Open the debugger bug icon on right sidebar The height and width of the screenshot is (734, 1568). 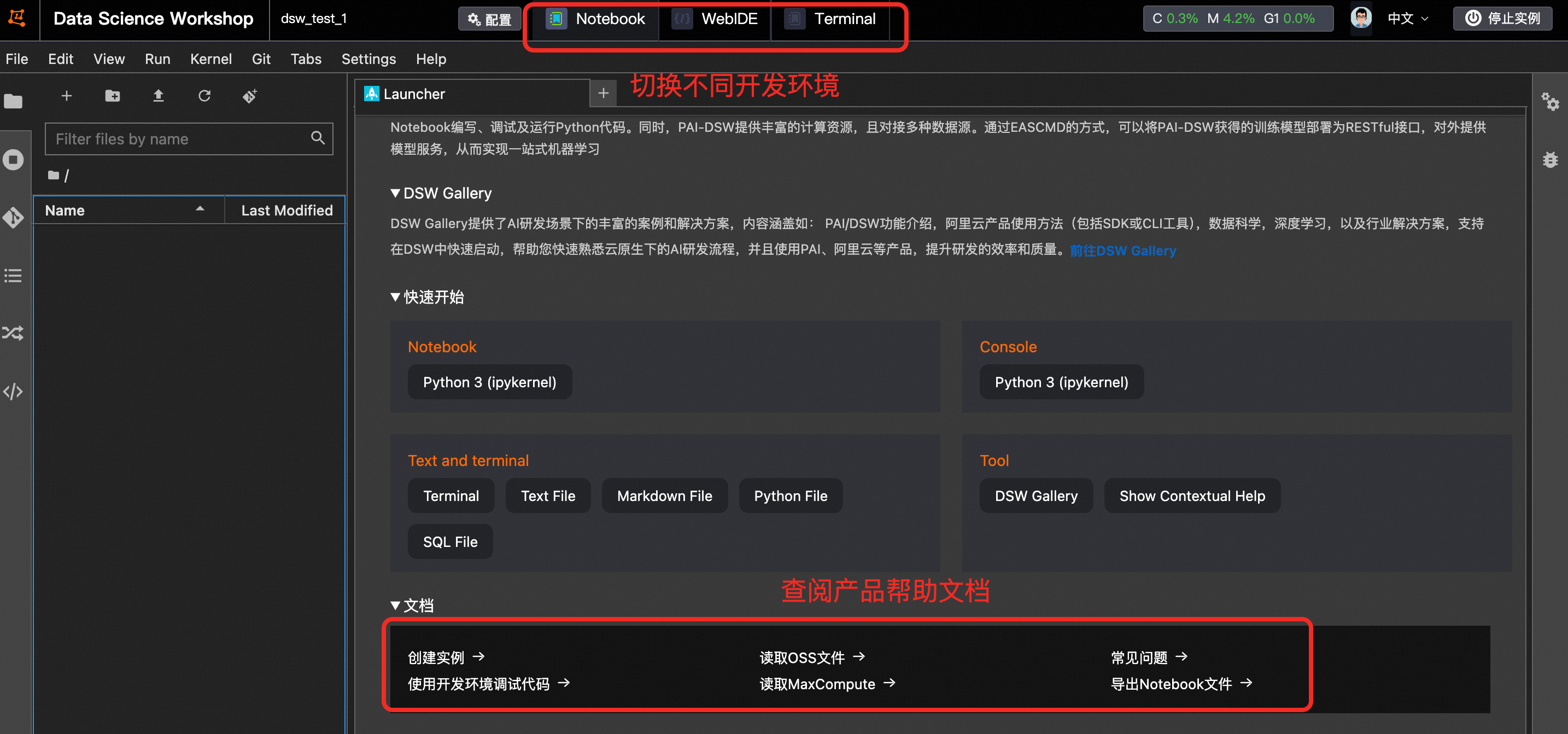pos(1551,160)
